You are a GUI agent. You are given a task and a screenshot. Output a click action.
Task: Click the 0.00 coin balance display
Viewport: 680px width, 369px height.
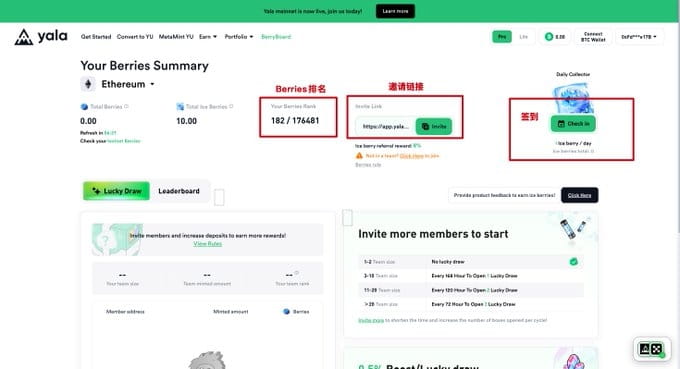click(555, 37)
